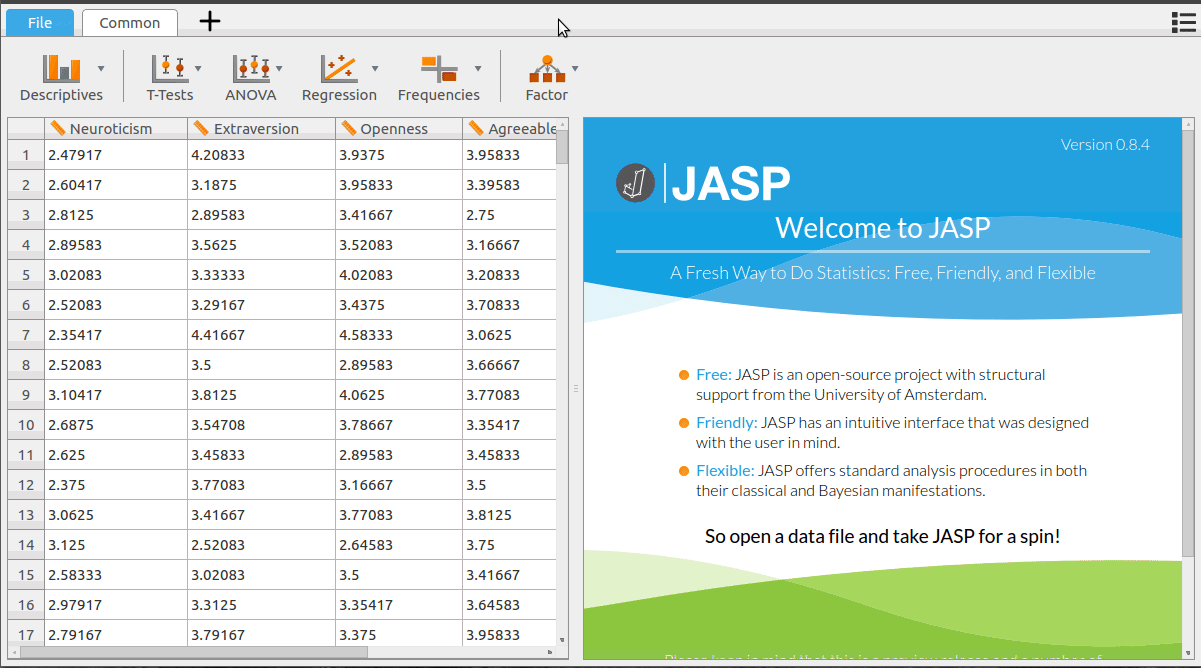Open the Frequencies analysis icon
Image resolution: width=1201 pixels, height=668 pixels.
(x=439, y=68)
